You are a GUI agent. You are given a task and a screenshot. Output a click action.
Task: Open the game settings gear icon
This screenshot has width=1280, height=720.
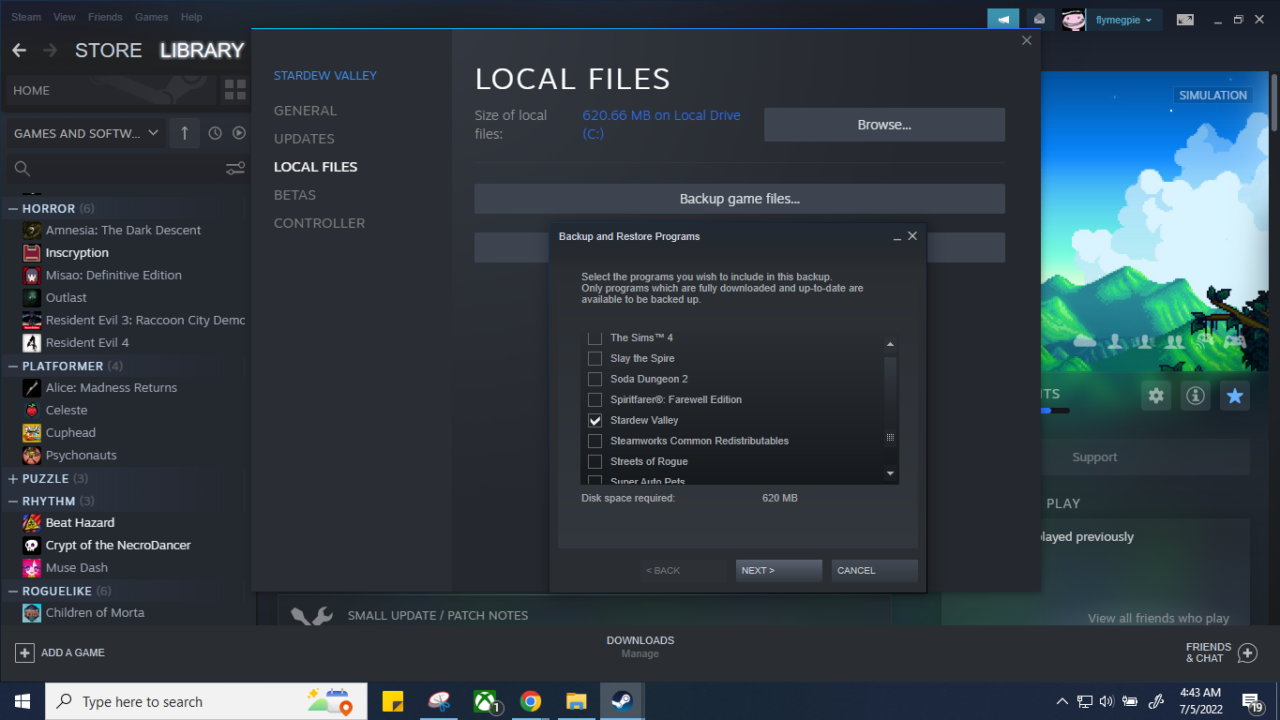(x=1156, y=396)
